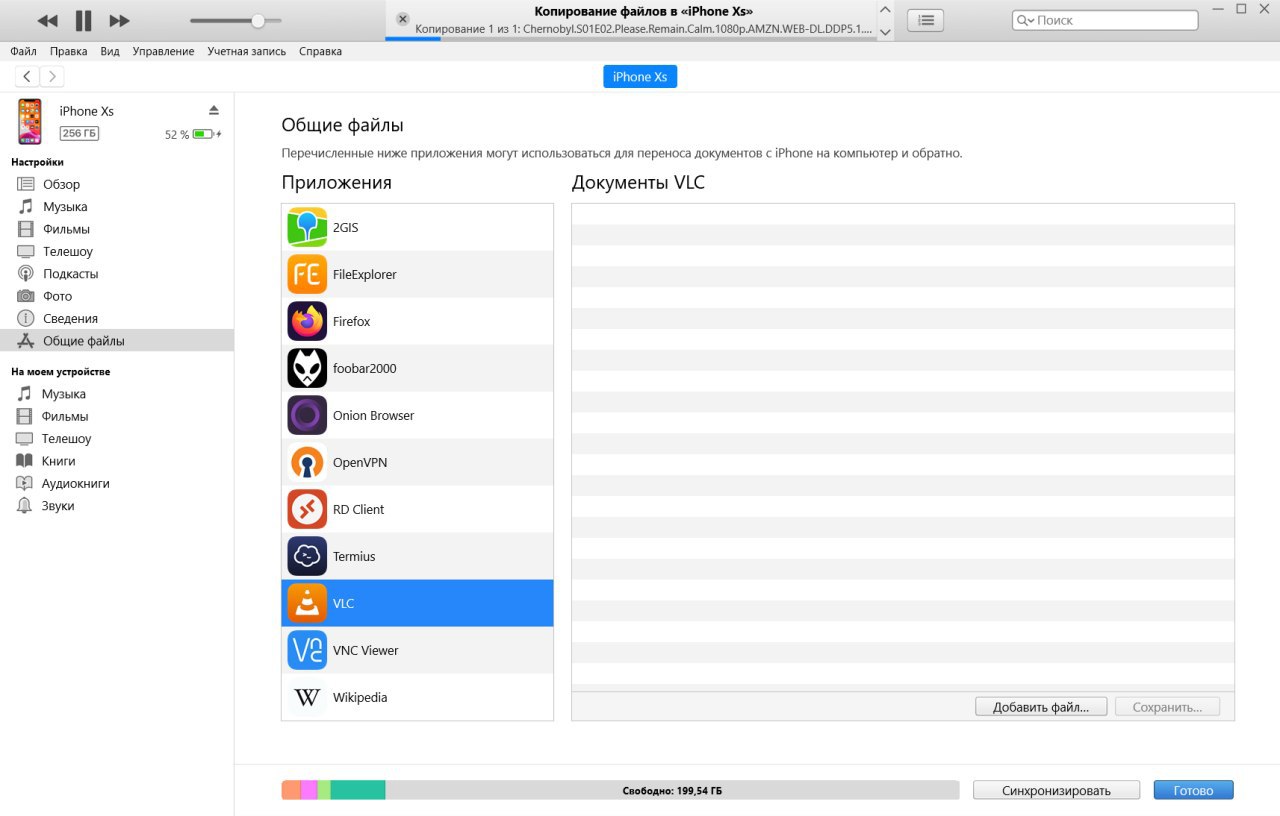The height and width of the screenshot is (816, 1280).
Task: Click the Свободно free space bar
Action: pyautogui.click(x=672, y=790)
